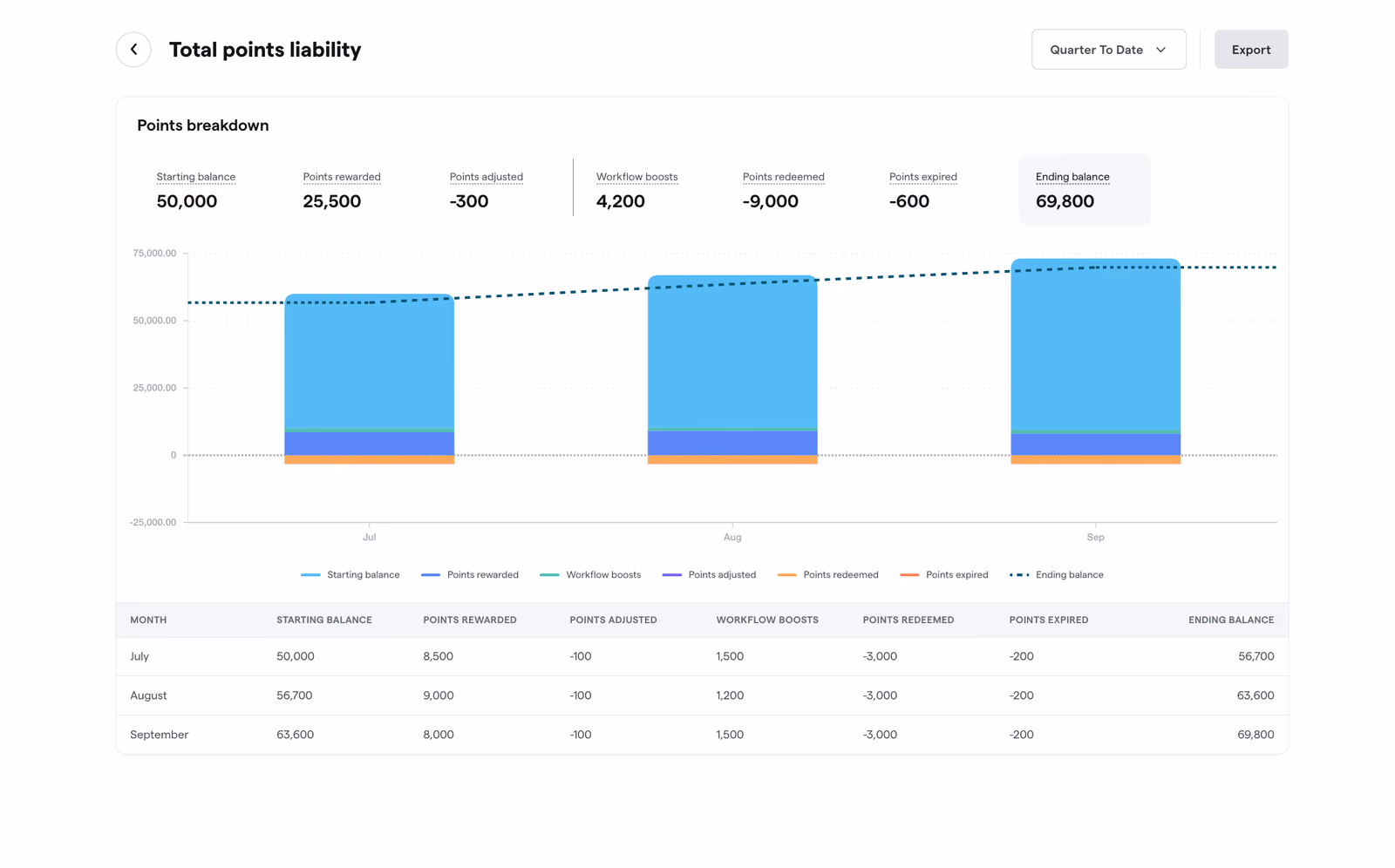This screenshot has width=1395, height=868.
Task: Sort by POINTS ADJUSTED column header
Action: (x=613, y=620)
